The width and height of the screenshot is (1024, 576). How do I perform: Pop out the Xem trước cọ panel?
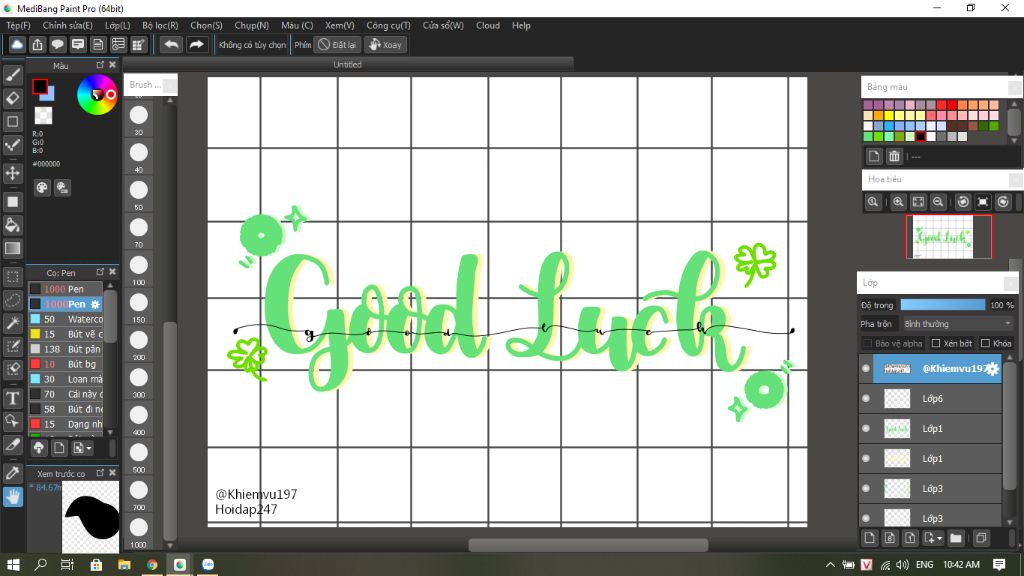point(100,473)
